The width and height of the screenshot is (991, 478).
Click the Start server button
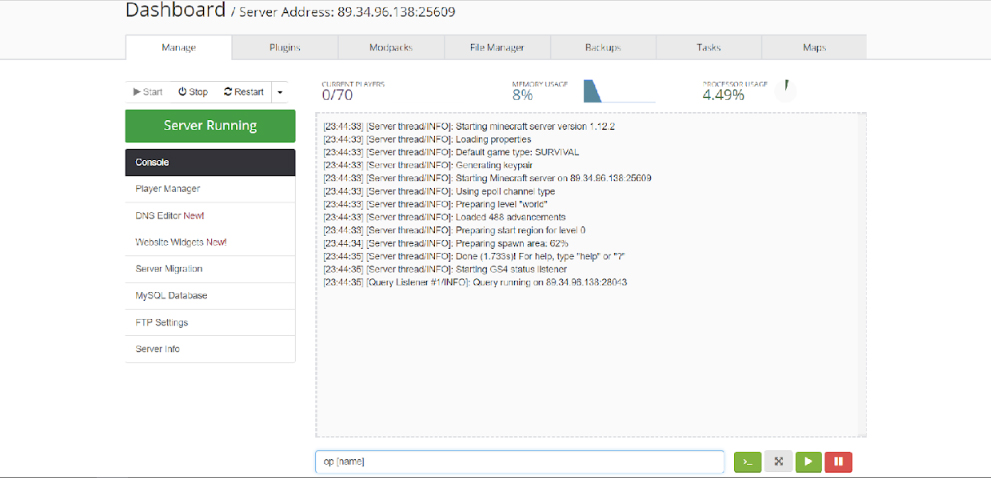147,92
